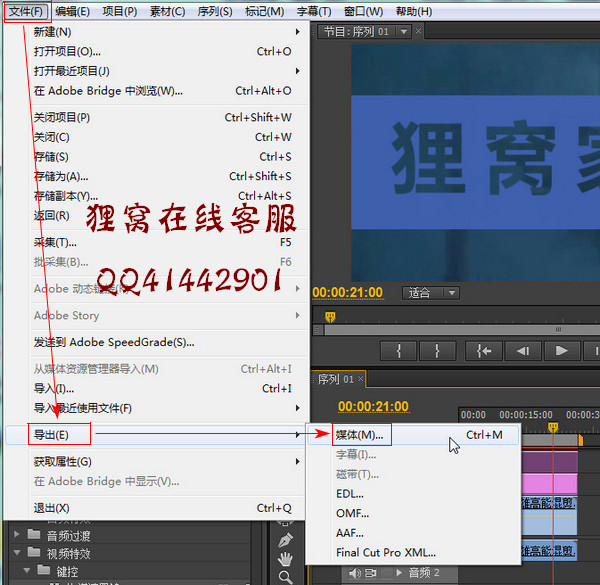
Task: Click the Mark In button
Action: click(x=398, y=351)
